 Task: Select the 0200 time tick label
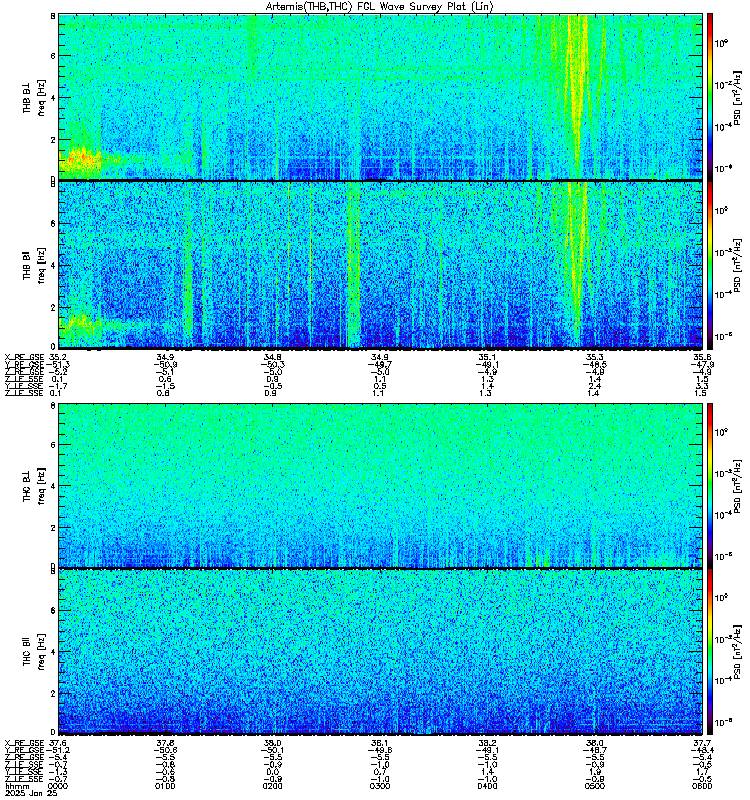pyautogui.click(x=273, y=787)
